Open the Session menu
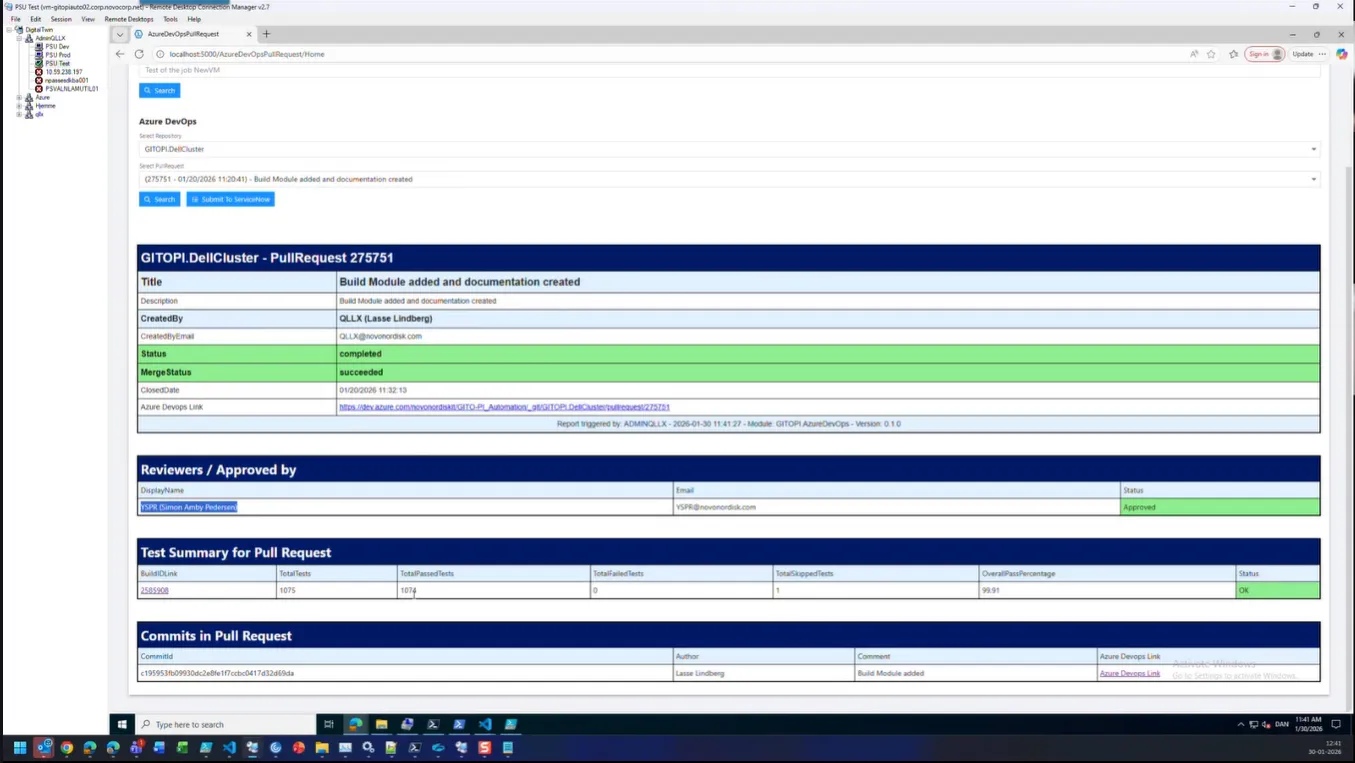Viewport: 1355px width, 763px height. click(61, 19)
